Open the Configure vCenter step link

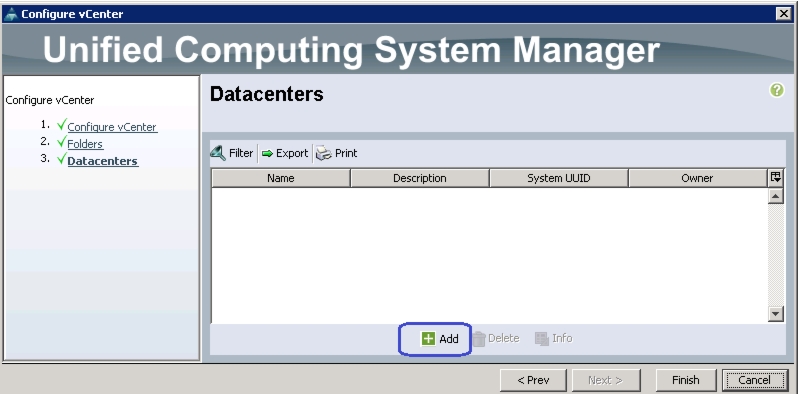point(112,127)
